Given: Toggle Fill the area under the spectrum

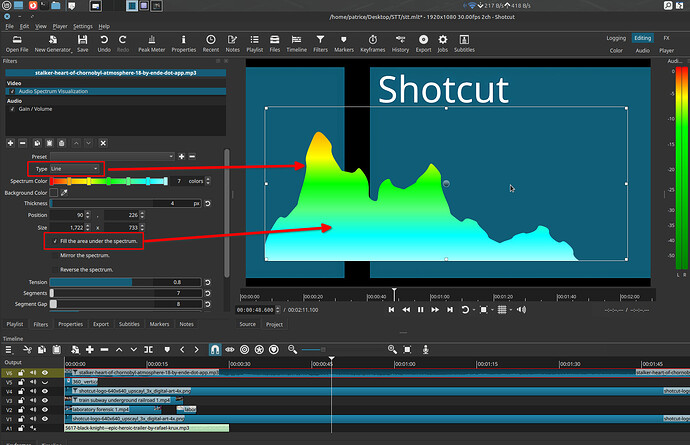Looking at the screenshot, I should (x=55, y=241).
